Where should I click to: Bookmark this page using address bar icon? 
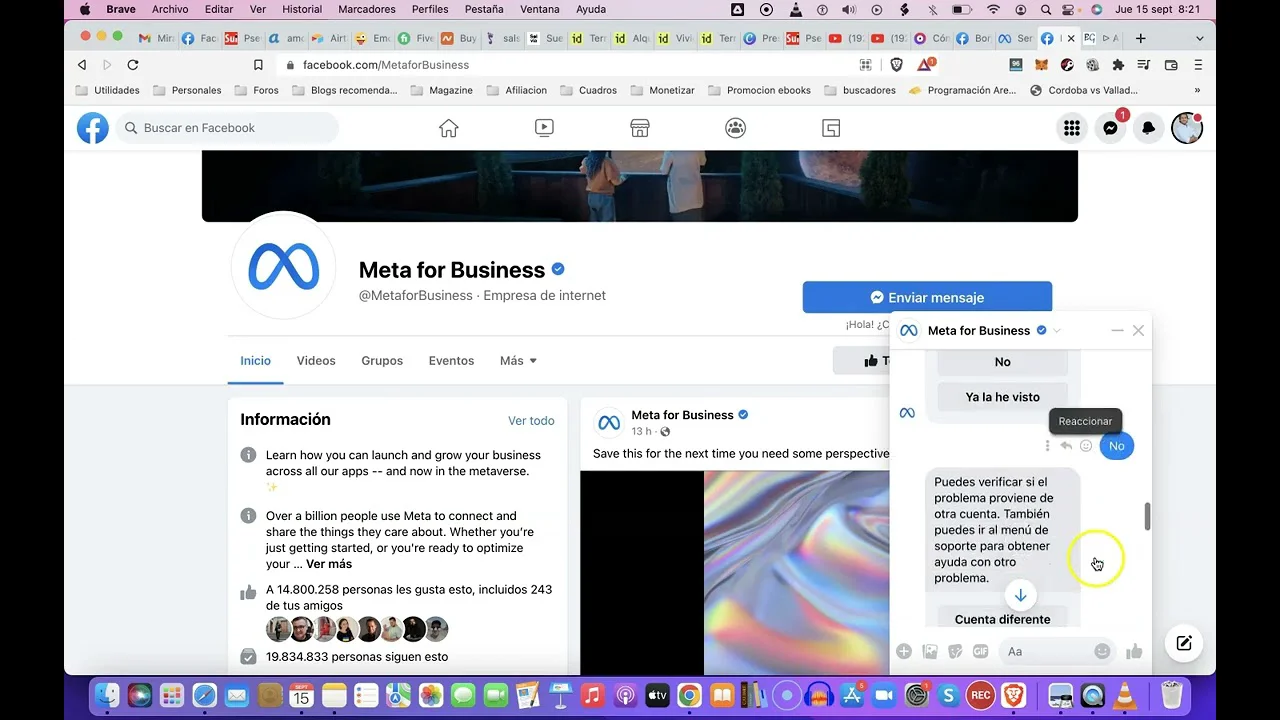pyautogui.click(x=258, y=65)
